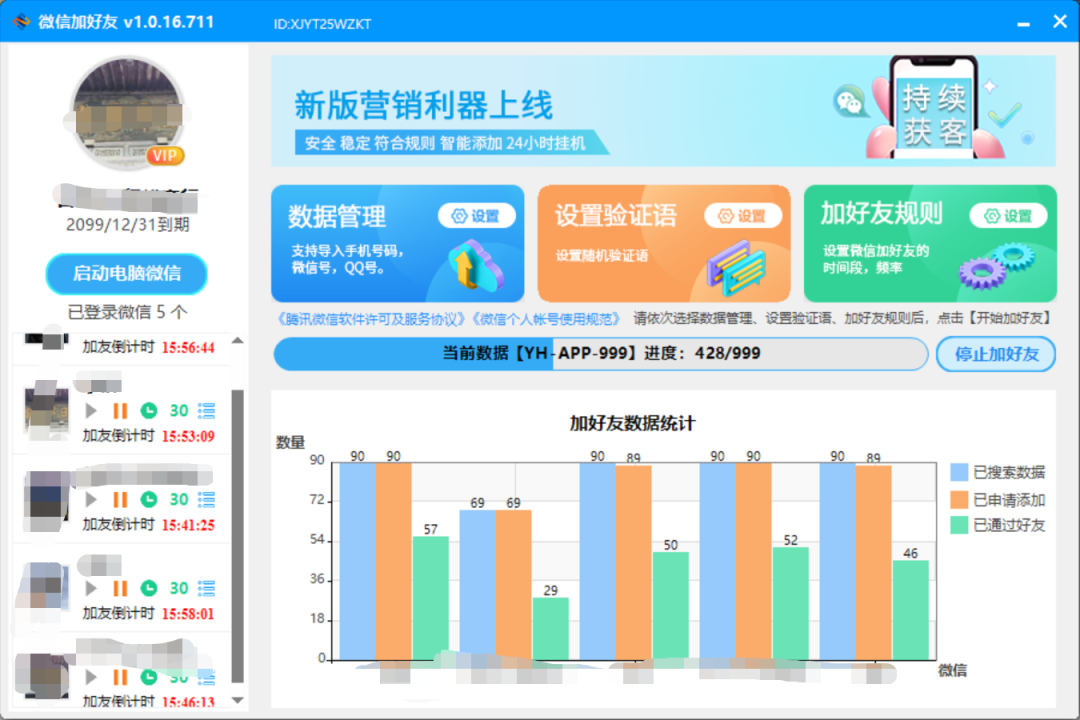Click the 2099/12/31到期 expiry text
Viewport: 1080px width, 720px height.
(127, 225)
